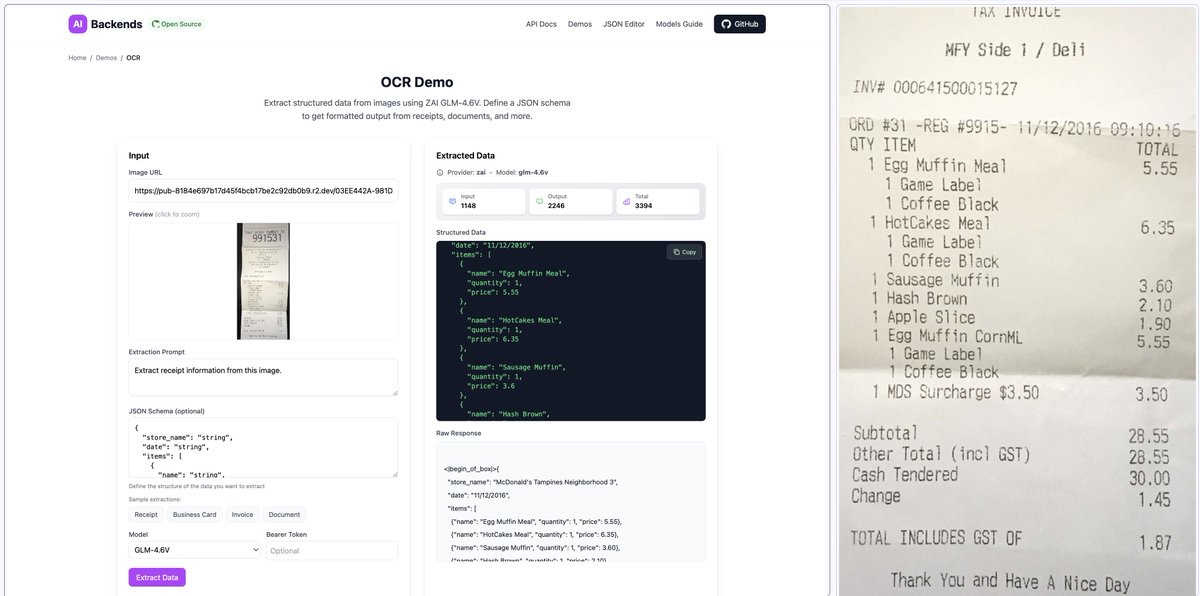Click the Open Source badge icon
Screen dimensions: 1200x596
157,24
